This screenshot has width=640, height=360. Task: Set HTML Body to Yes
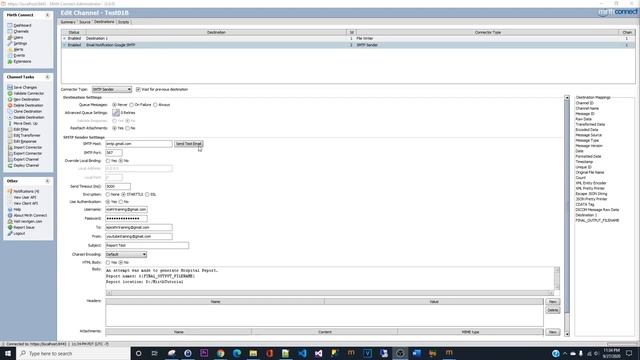click(108, 262)
